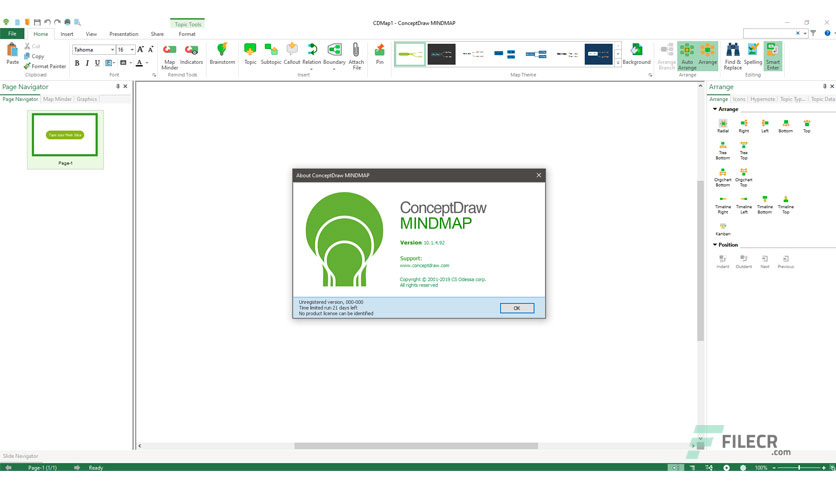Switch to the Map Minder panel tab
The height and width of the screenshot is (484, 836).
pos(57,99)
